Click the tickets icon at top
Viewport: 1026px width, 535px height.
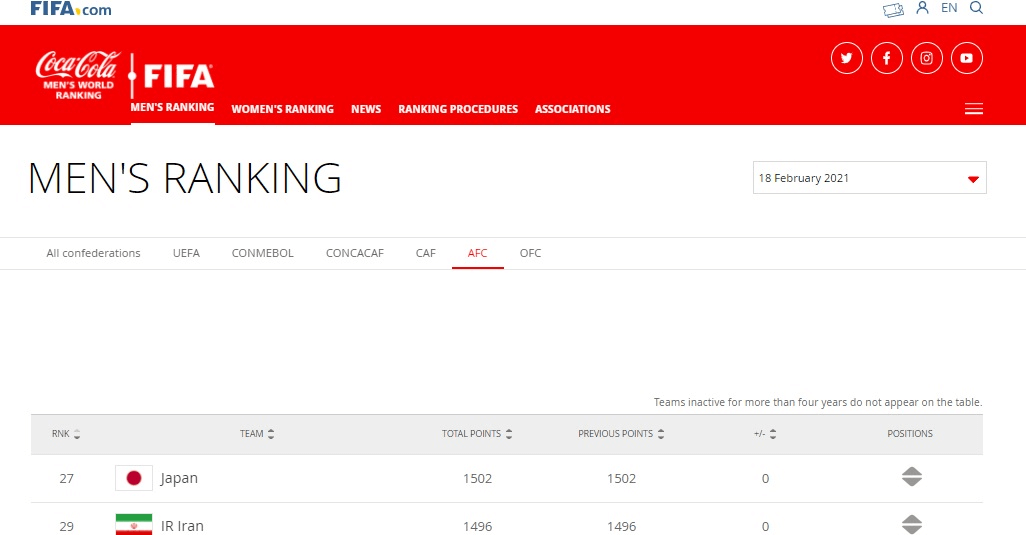[893, 9]
